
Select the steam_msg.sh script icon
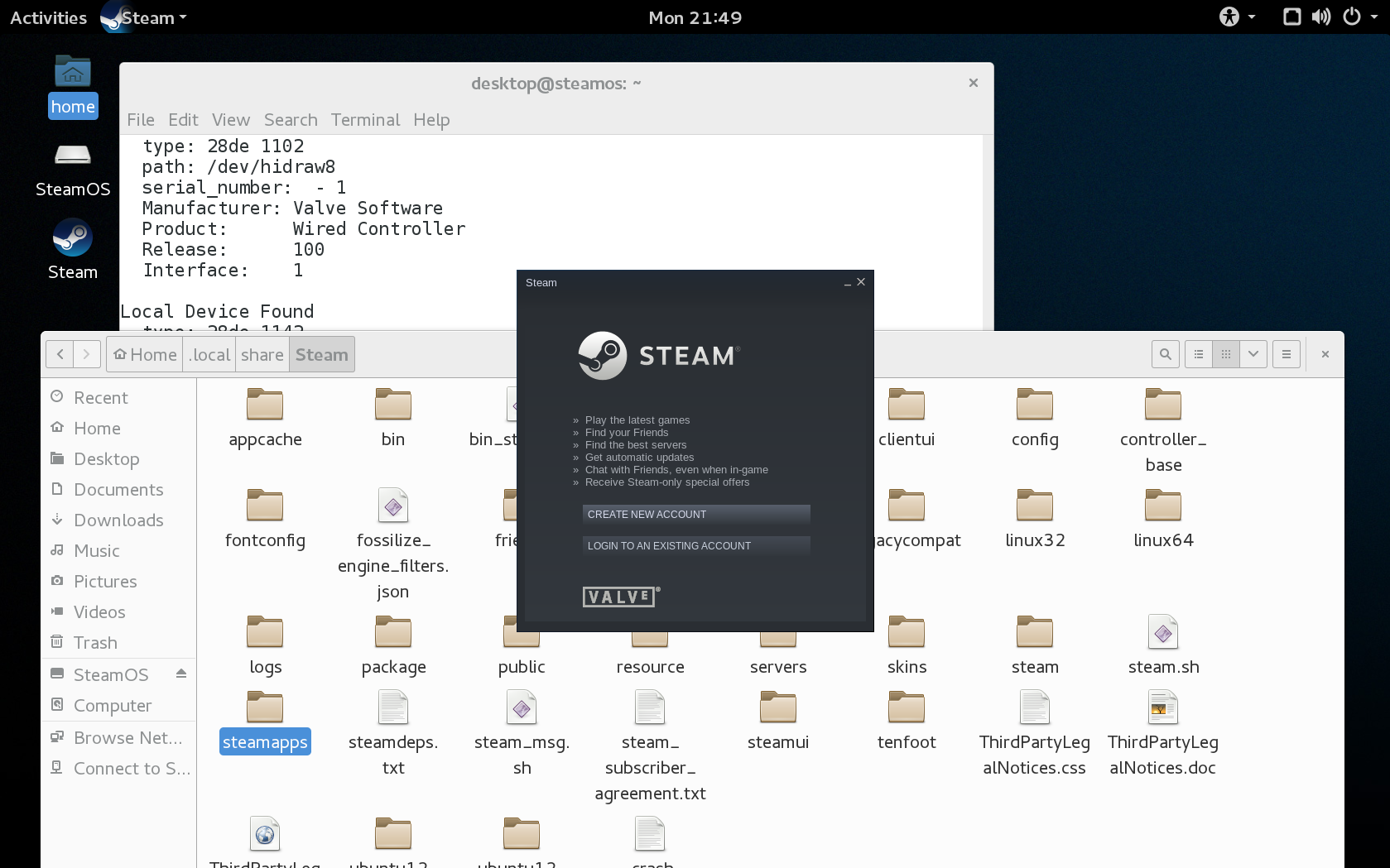522,707
